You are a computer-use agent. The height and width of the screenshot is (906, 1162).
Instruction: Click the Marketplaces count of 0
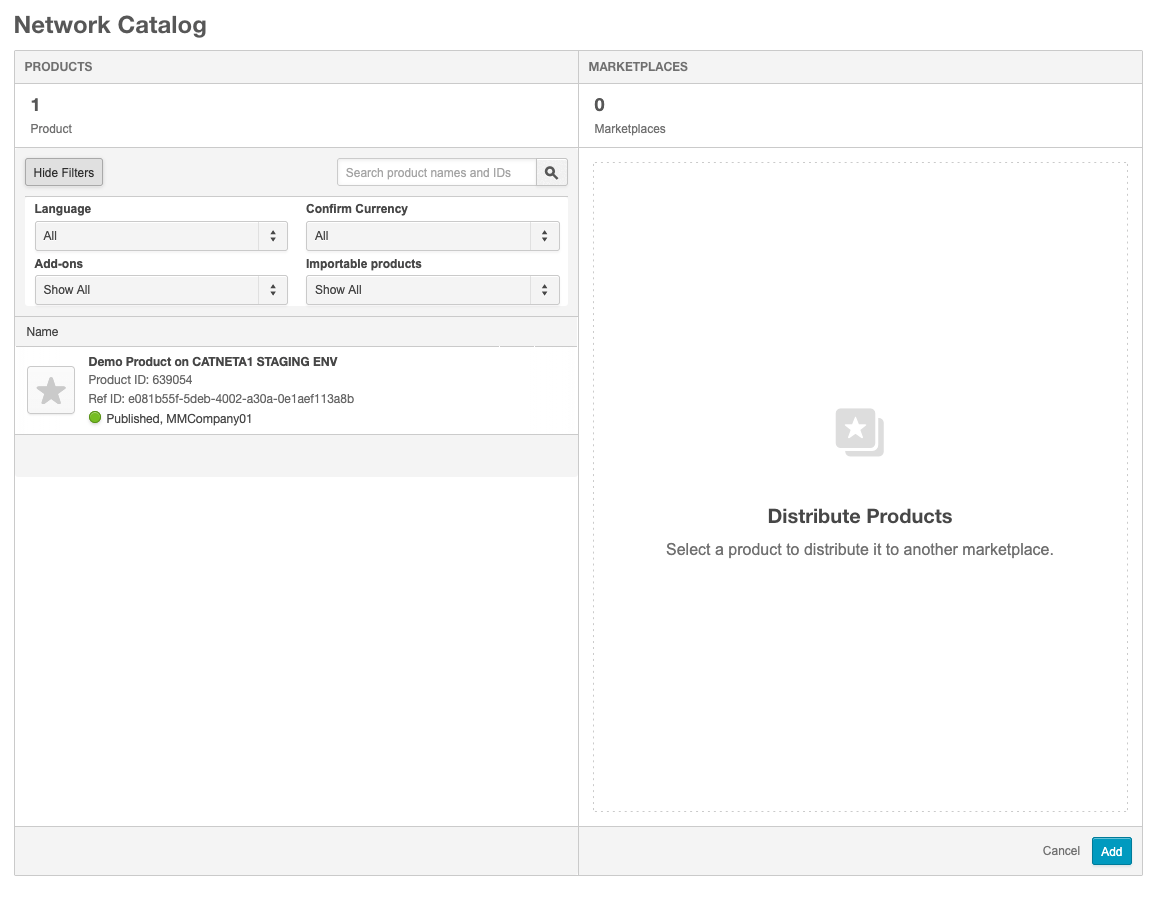click(x=600, y=105)
